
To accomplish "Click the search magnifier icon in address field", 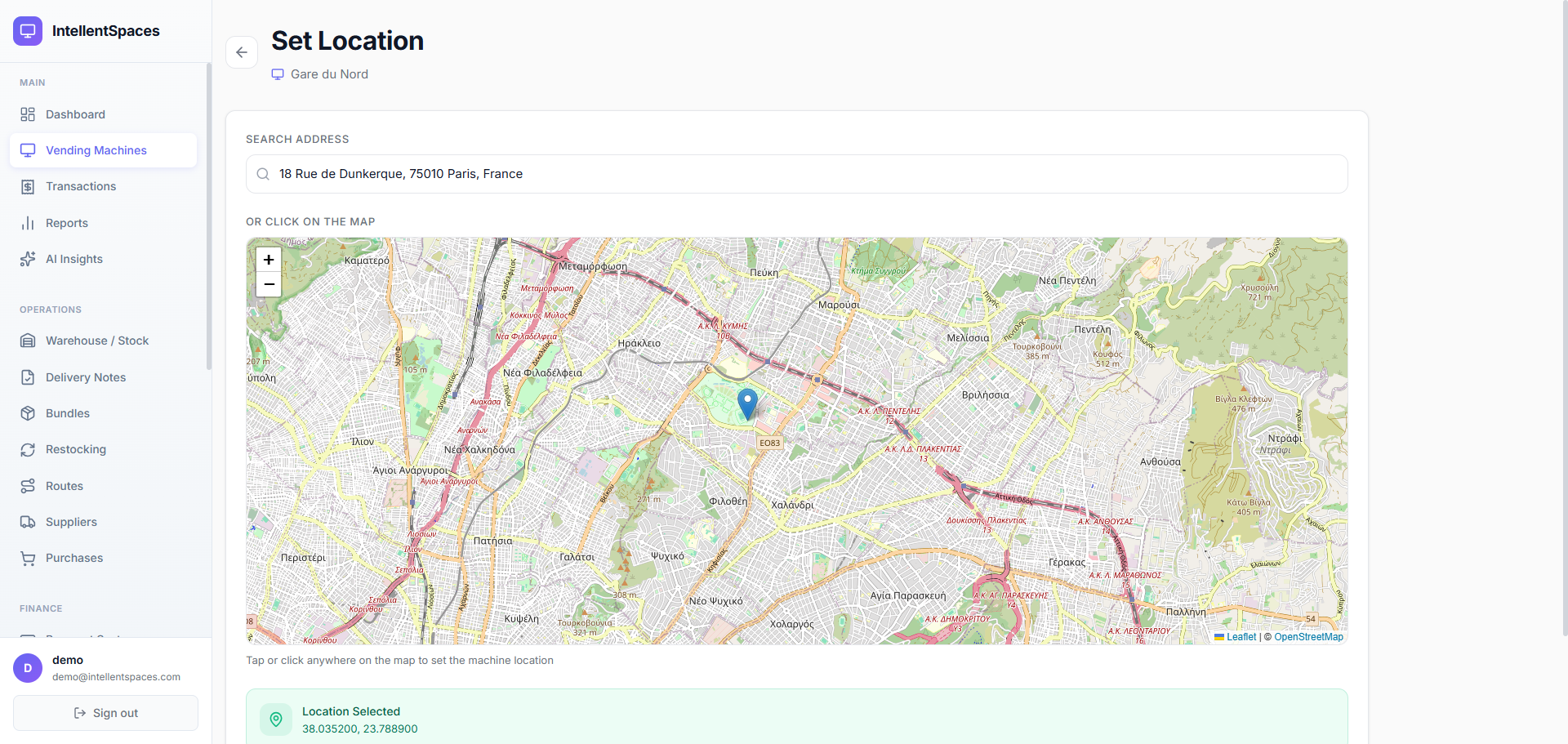I will [x=263, y=174].
